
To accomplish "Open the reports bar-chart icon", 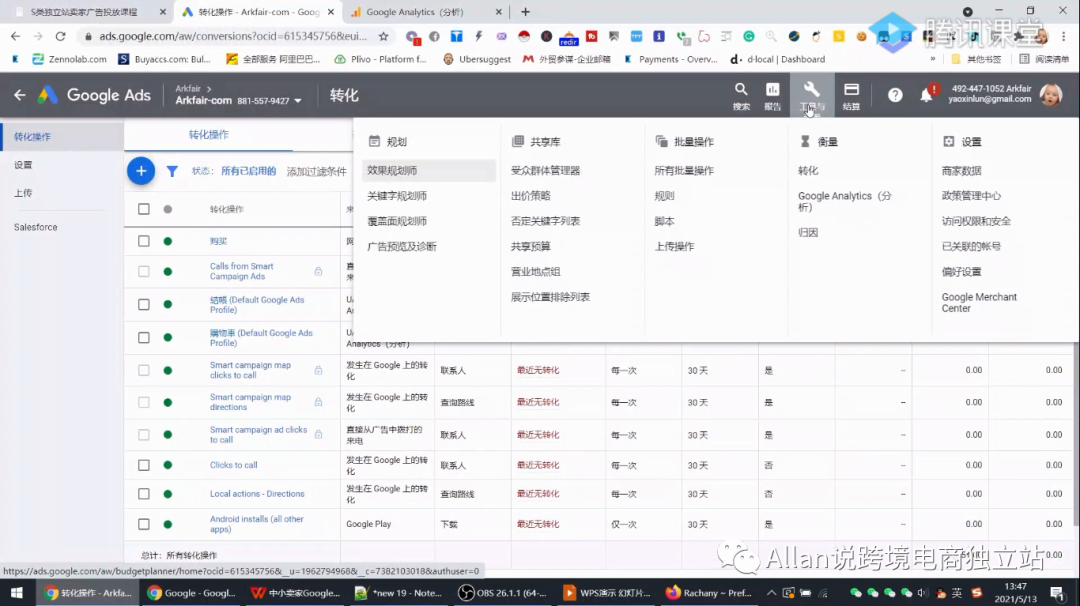I will pos(772,91).
